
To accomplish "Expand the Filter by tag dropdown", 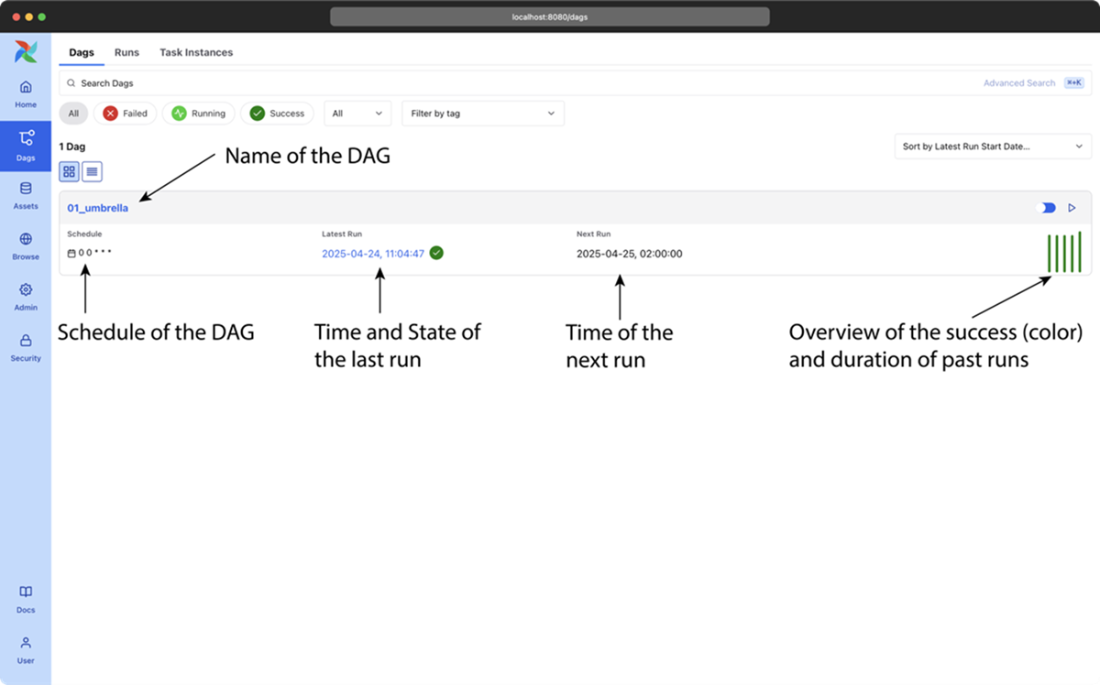I will 482,114.
